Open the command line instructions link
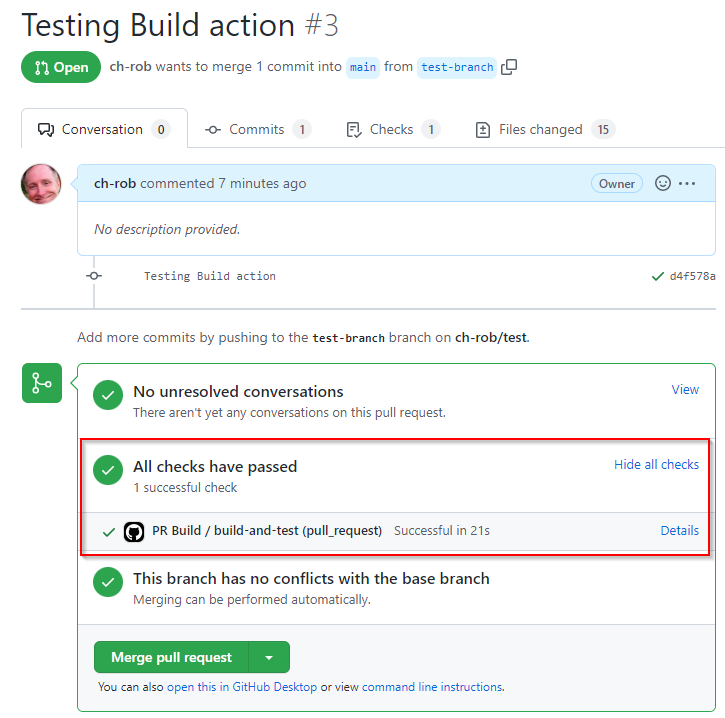 click(432, 687)
